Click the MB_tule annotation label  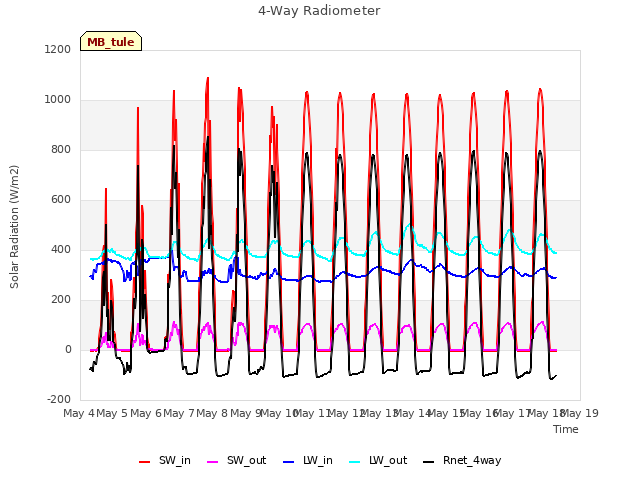point(111,41)
